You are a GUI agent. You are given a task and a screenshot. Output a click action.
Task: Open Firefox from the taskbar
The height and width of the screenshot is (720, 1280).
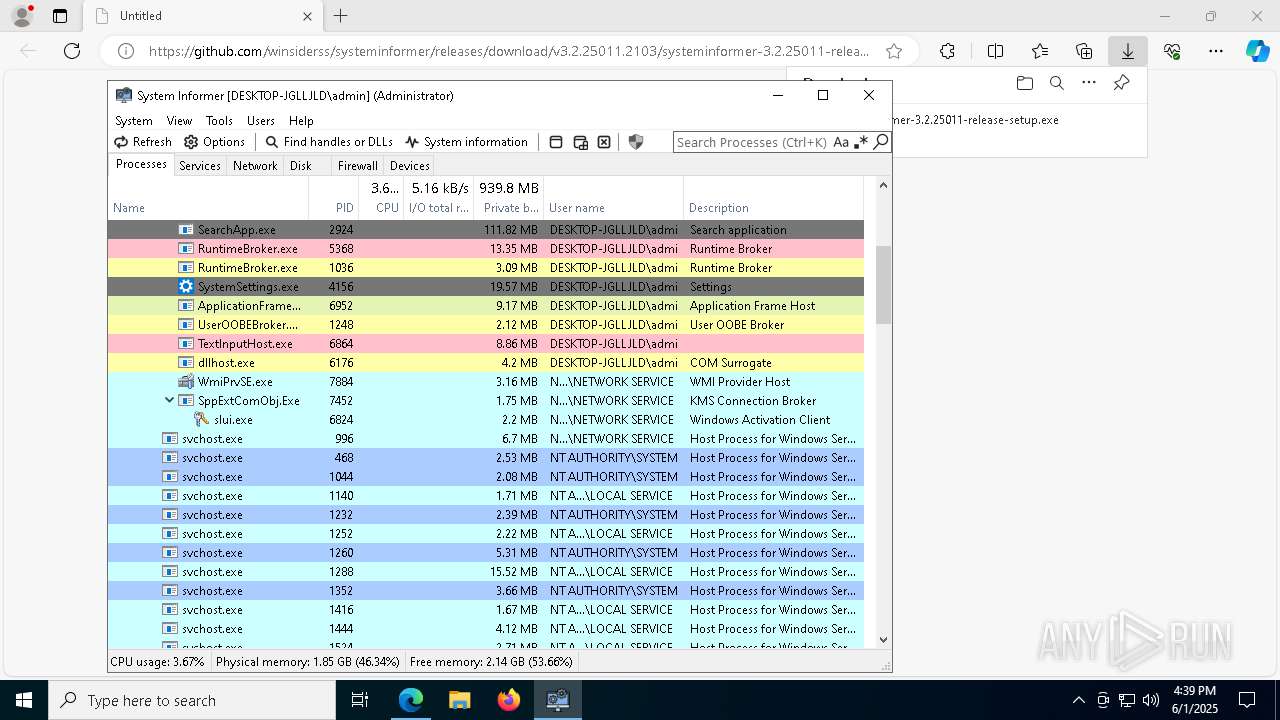click(509, 700)
